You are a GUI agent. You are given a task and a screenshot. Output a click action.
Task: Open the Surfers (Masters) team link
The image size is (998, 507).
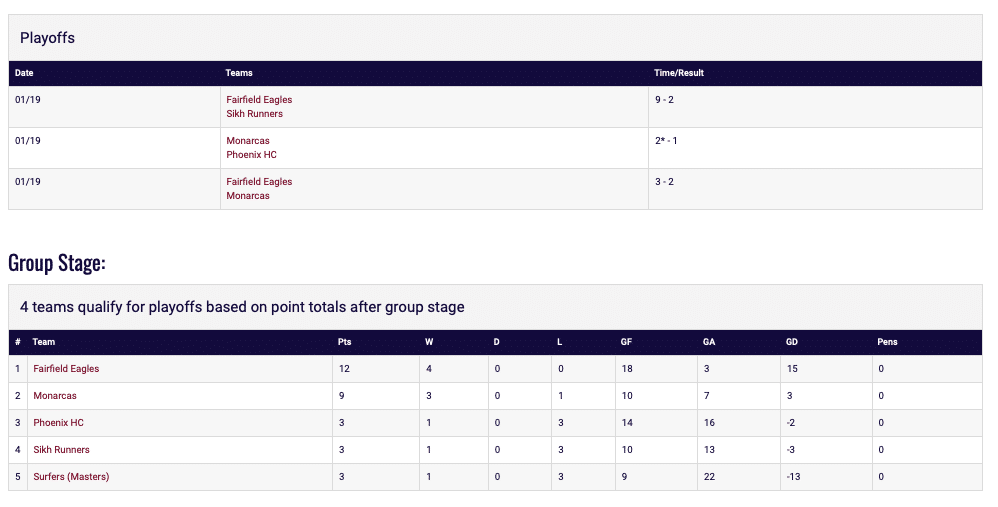point(71,477)
